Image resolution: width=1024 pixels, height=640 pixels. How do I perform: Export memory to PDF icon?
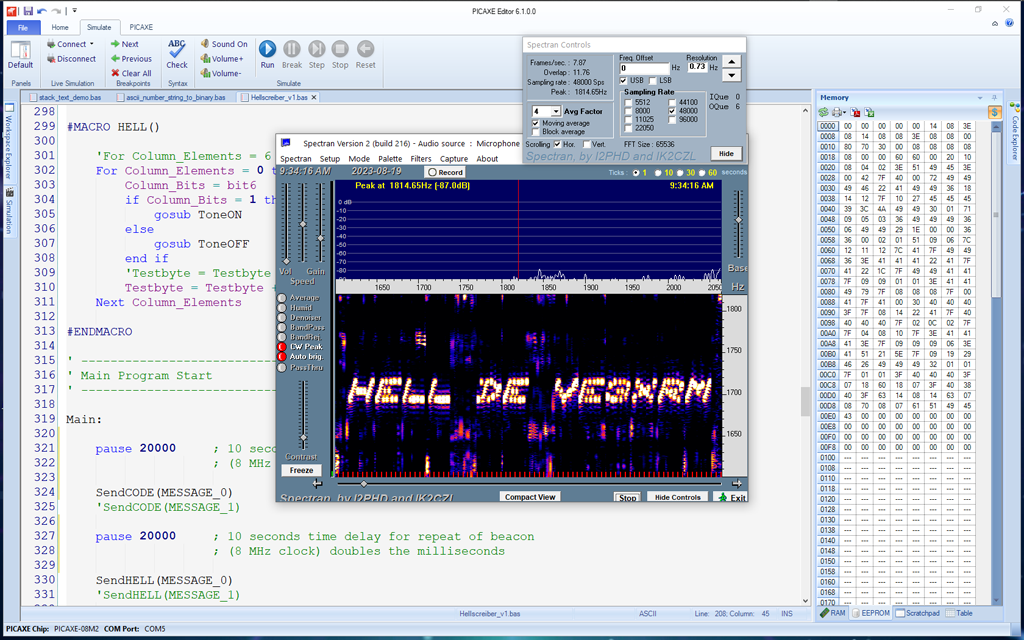856,112
